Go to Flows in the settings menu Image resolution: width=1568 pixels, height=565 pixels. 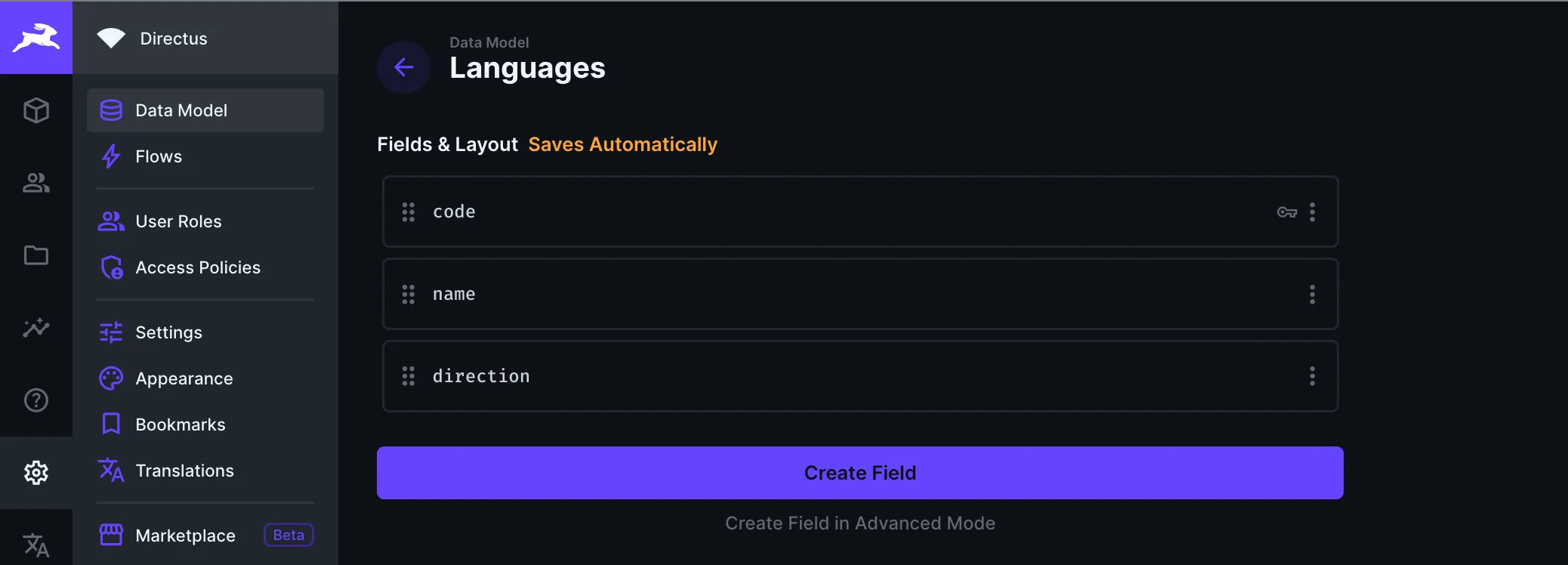(x=159, y=156)
